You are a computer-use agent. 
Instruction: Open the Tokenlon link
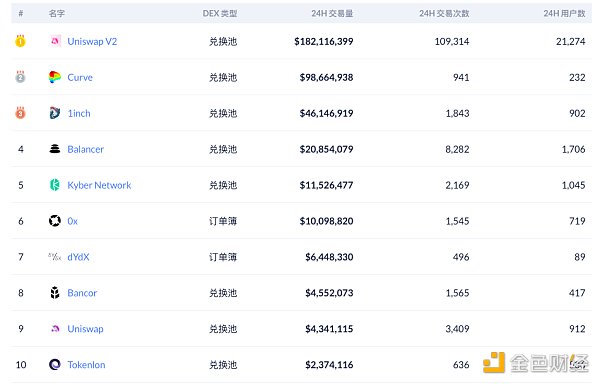[x=86, y=365]
